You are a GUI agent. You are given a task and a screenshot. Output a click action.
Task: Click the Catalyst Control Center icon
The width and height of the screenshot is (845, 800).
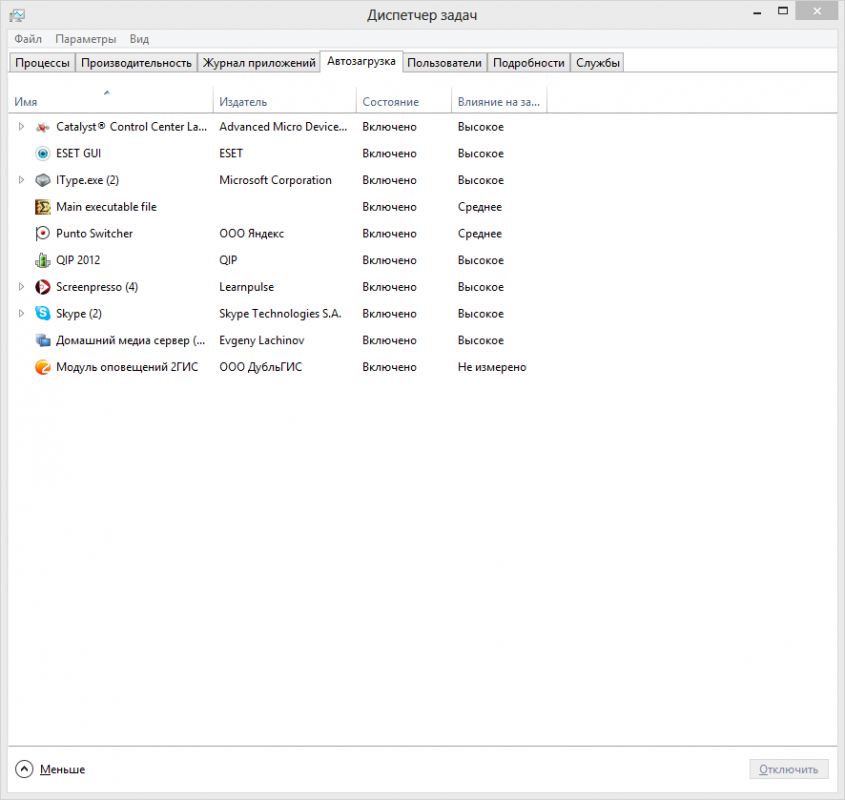click(43, 127)
